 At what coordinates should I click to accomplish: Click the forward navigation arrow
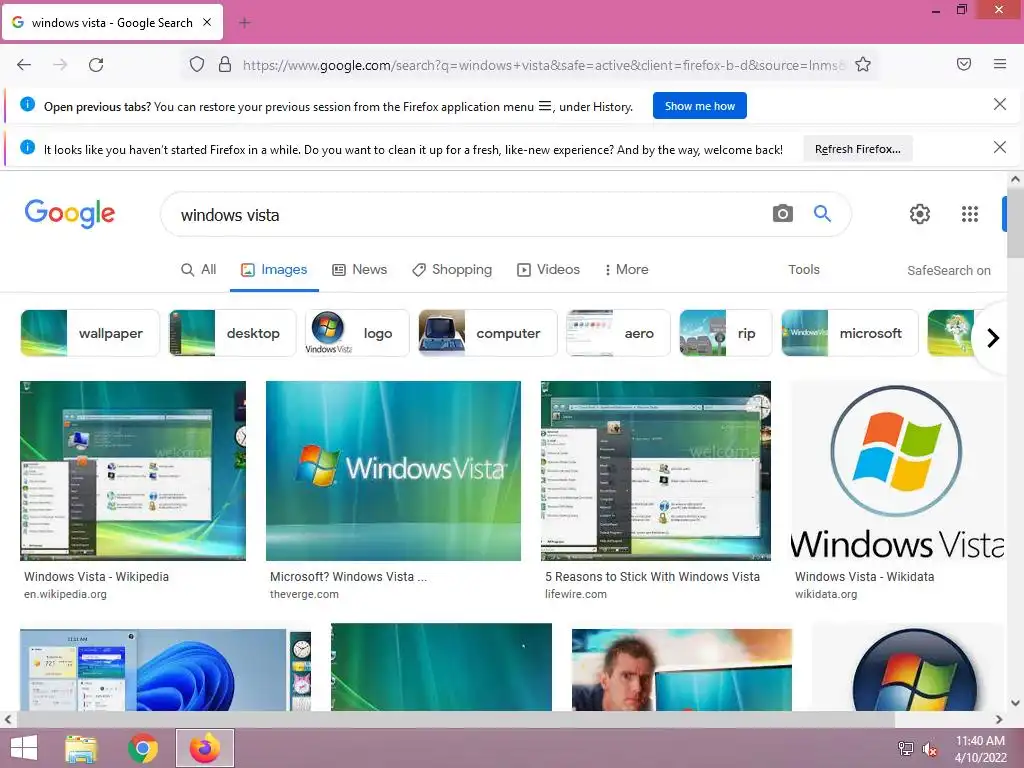tap(60, 65)
